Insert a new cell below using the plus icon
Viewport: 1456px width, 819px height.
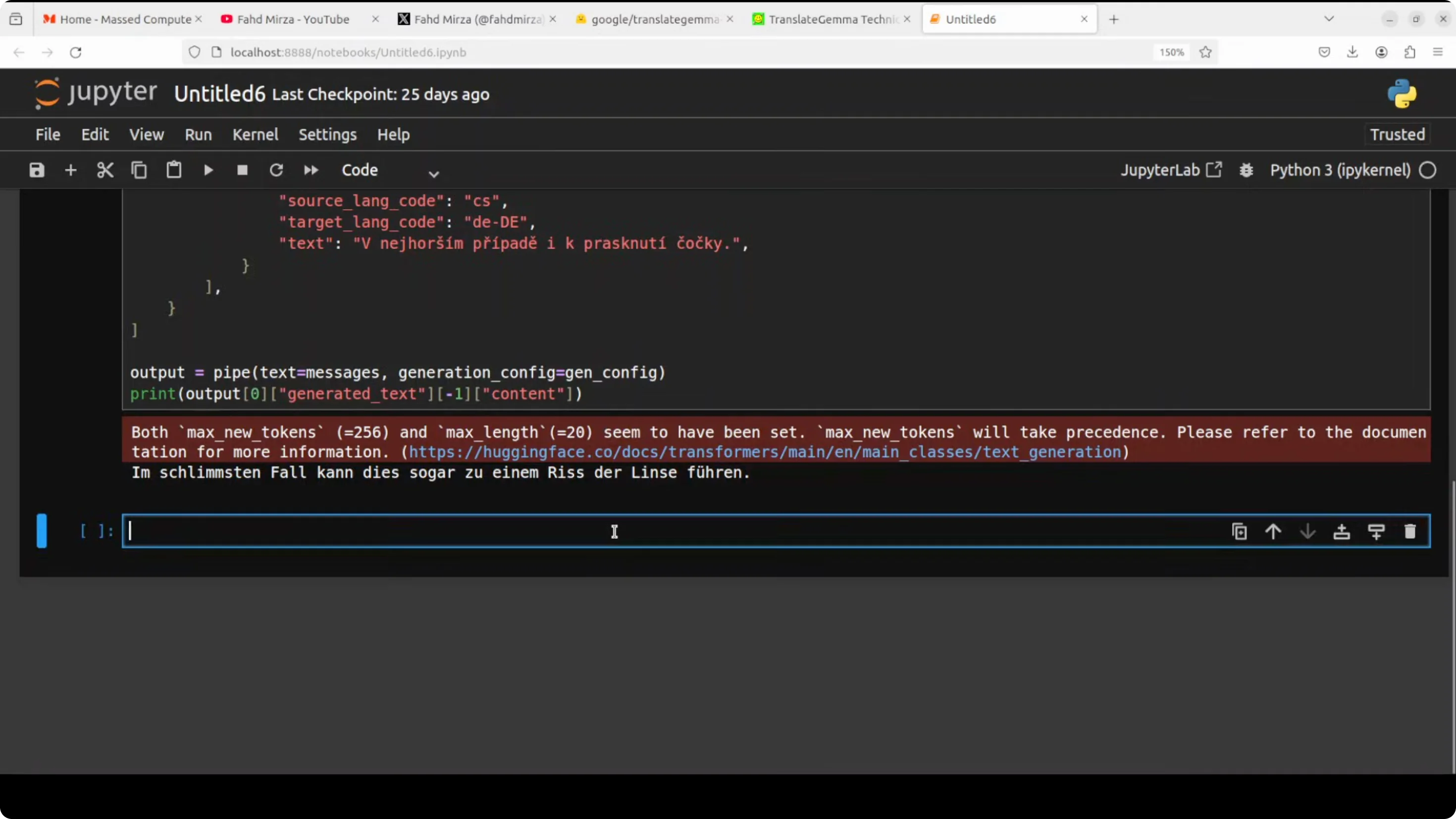[x=71, y=170]
